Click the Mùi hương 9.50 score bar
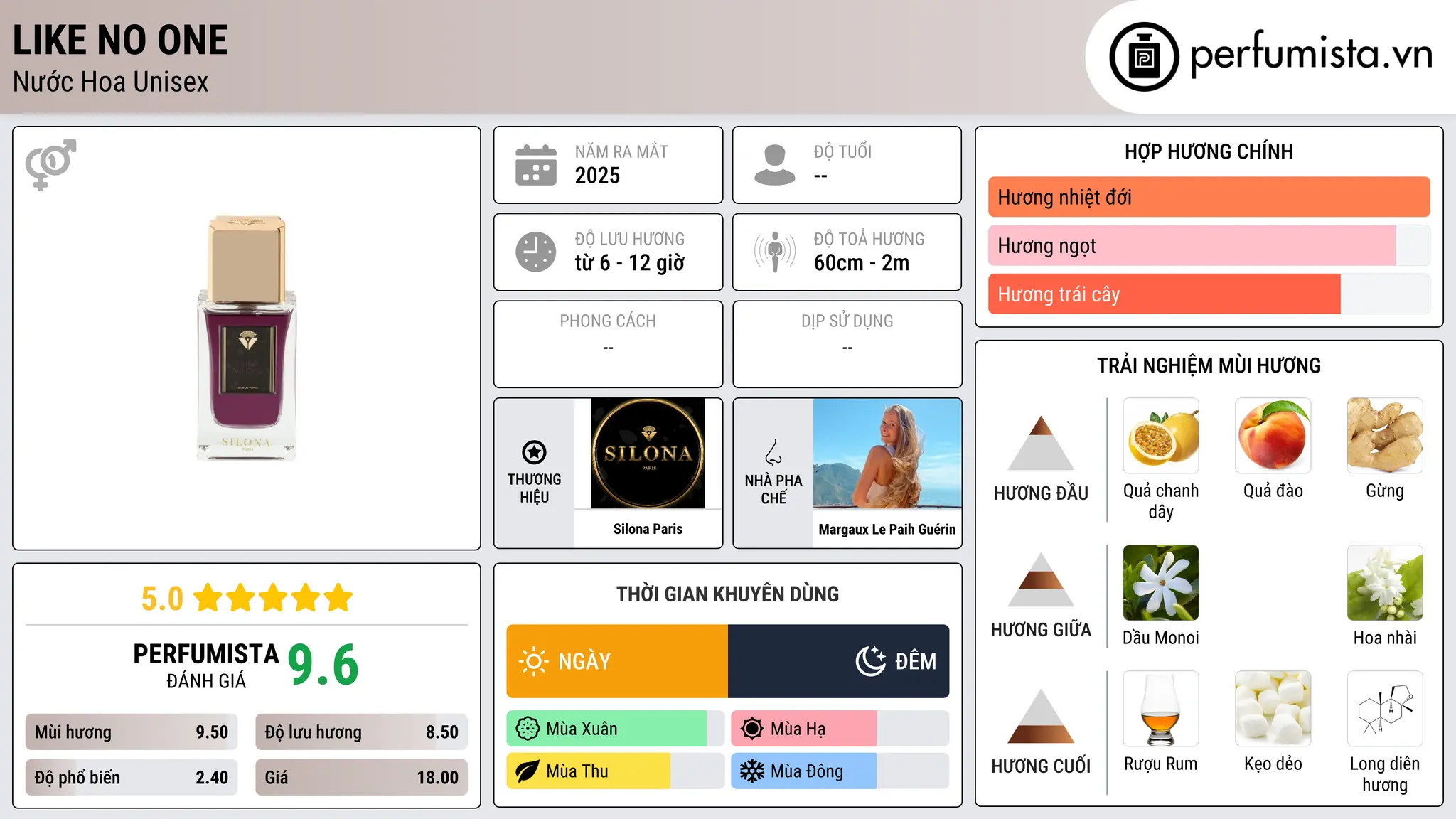1456x819 pixels. pos(132,732)
